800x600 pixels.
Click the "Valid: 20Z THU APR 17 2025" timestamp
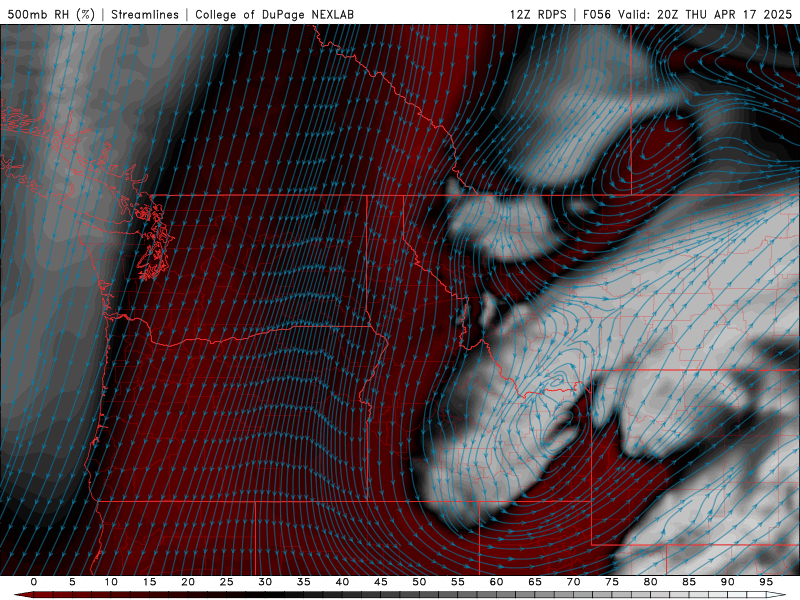pyautogui.click(x=705, y=14)
